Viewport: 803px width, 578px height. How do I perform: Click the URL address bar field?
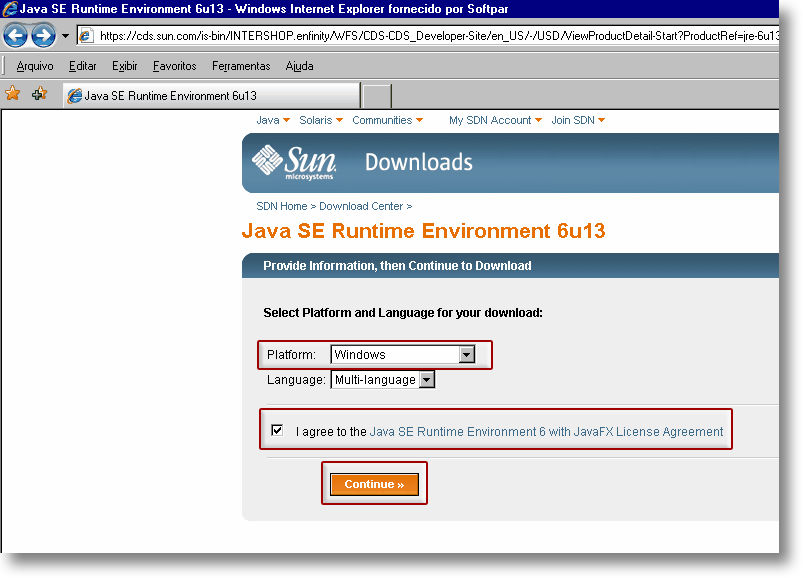(x=428, y=36)
